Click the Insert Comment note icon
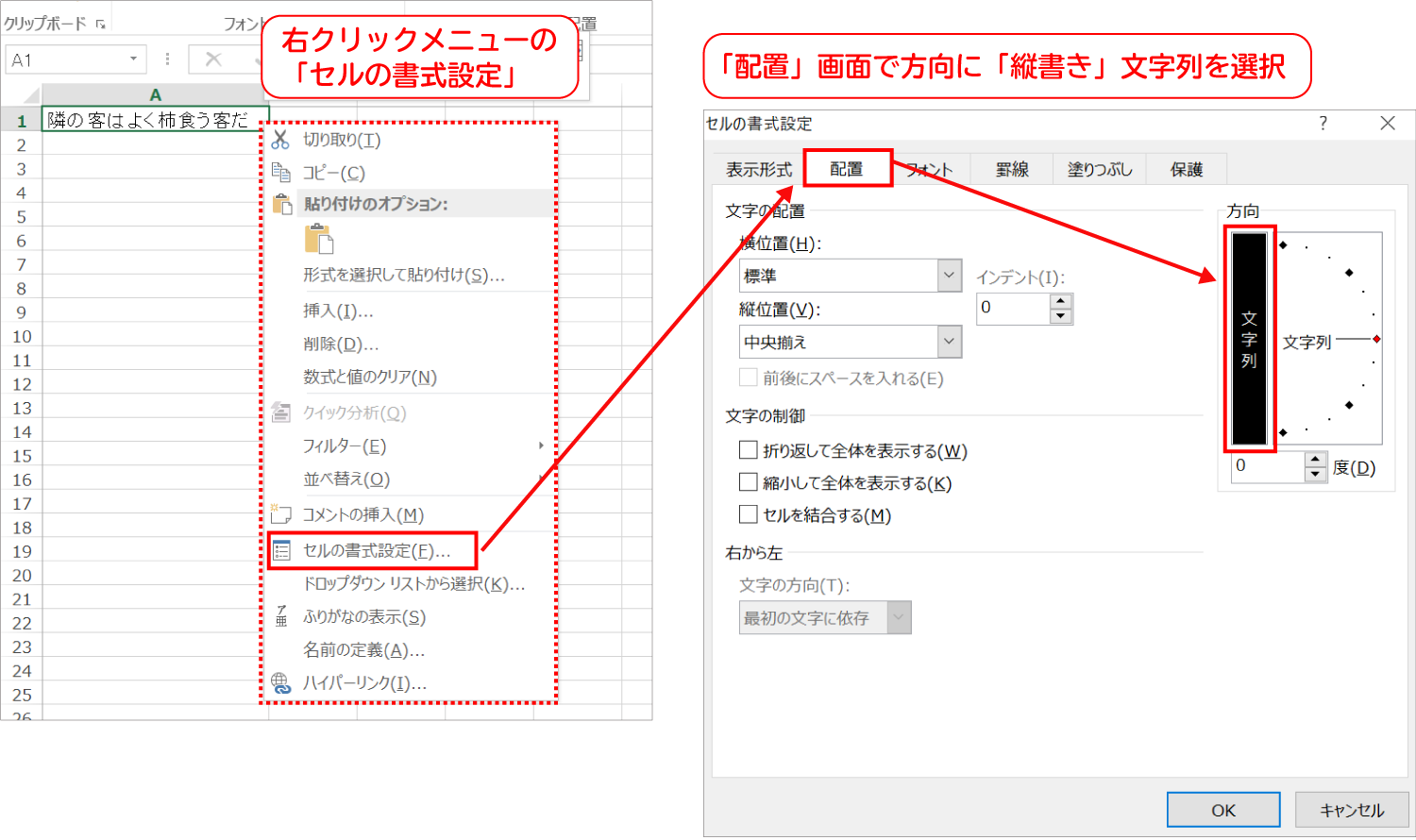Viewport: 1416px width, 840px height. [x=280, y=514]
